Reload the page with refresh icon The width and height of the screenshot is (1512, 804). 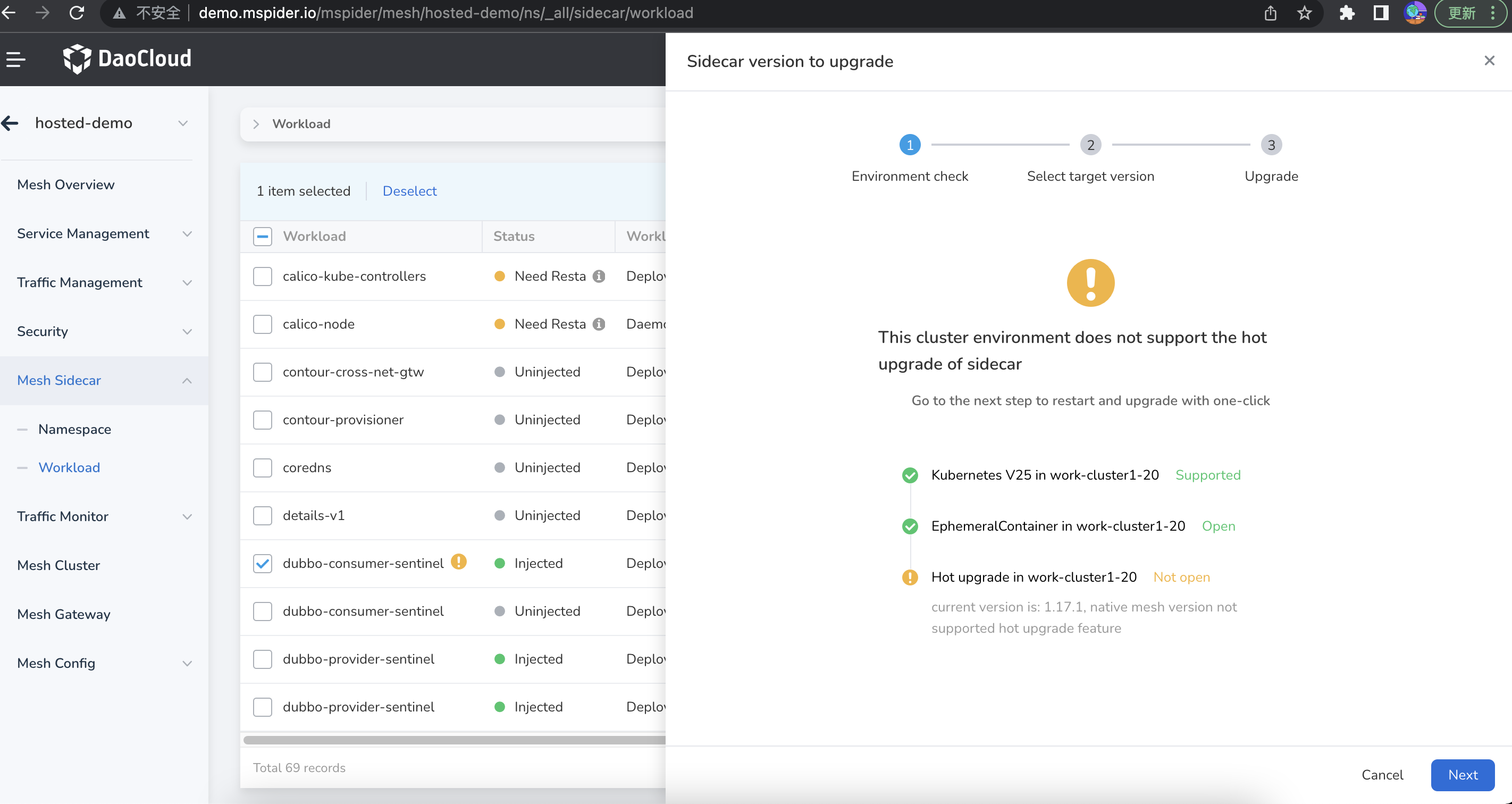77,12
